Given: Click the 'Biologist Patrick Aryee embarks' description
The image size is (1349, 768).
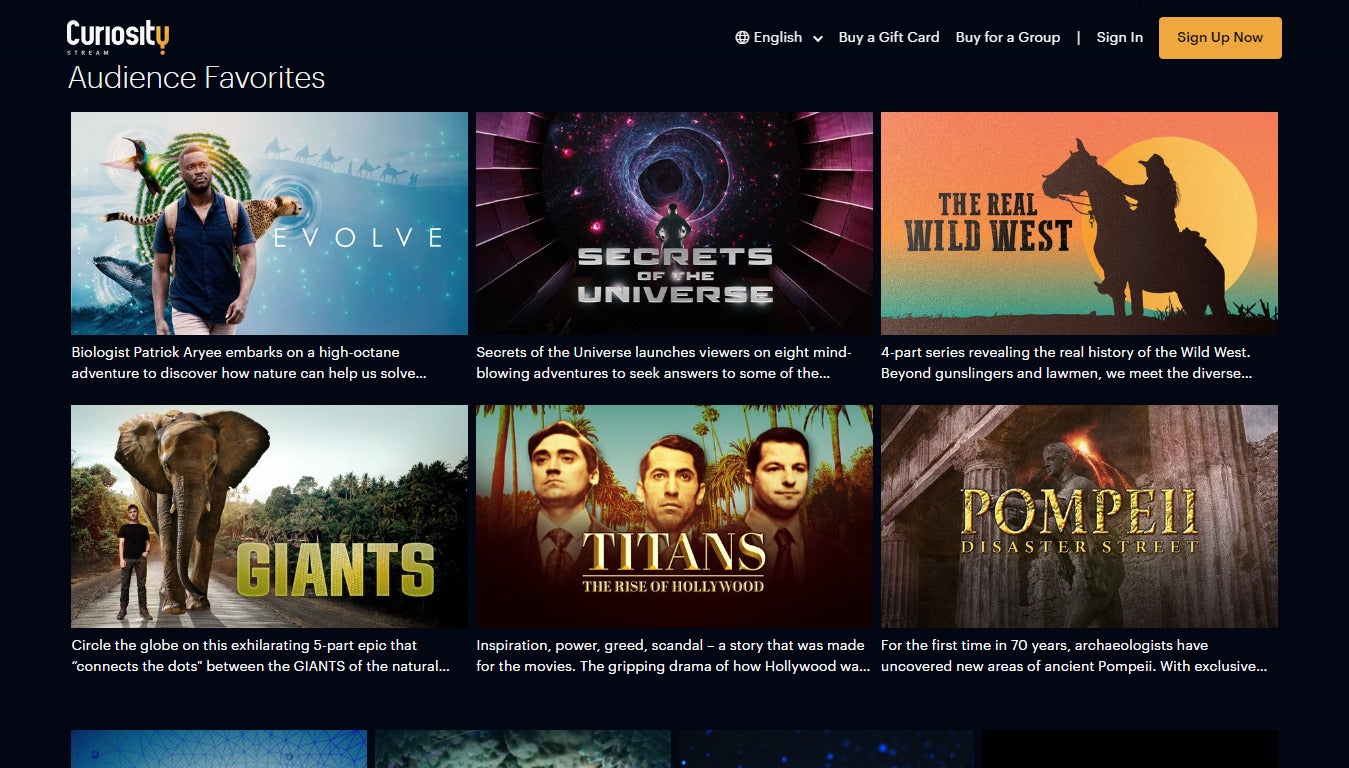Looking at the screenshot, I should [250, 363].
